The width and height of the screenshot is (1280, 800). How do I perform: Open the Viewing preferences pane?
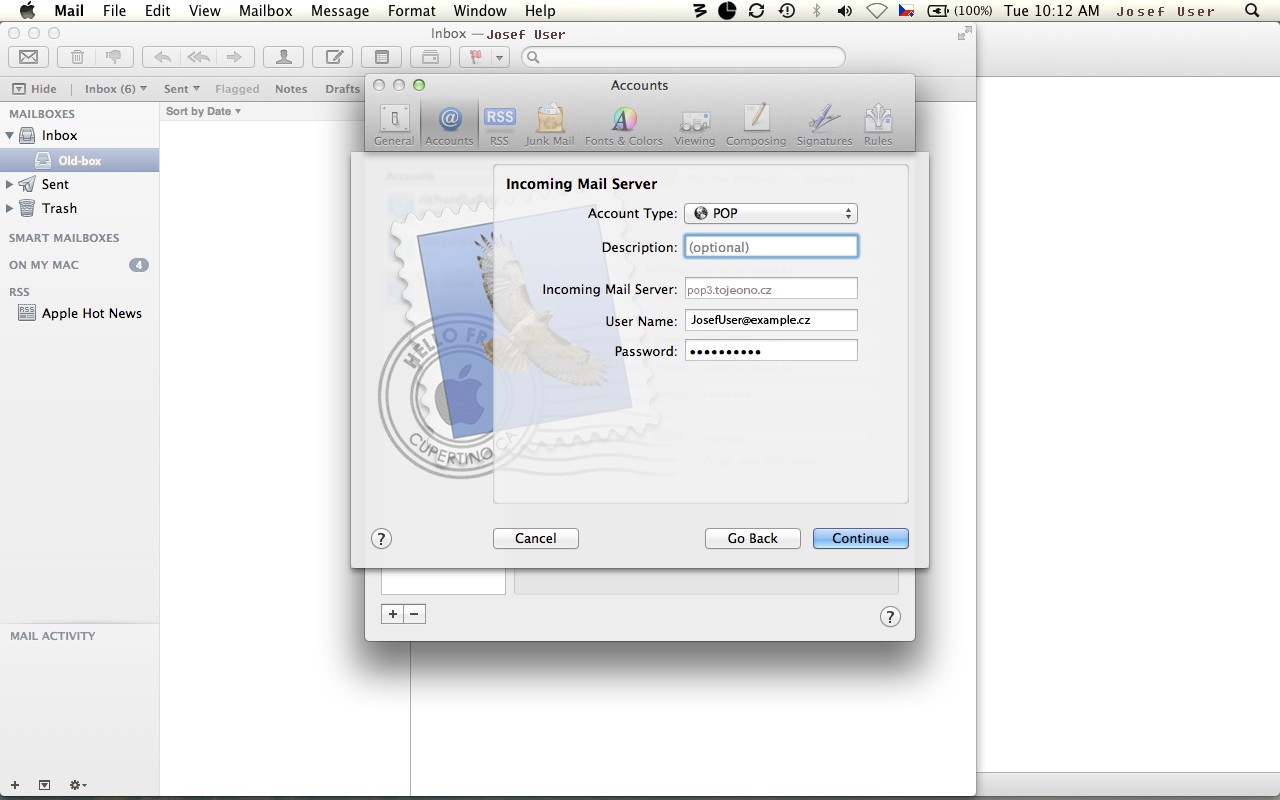point(694,125)
